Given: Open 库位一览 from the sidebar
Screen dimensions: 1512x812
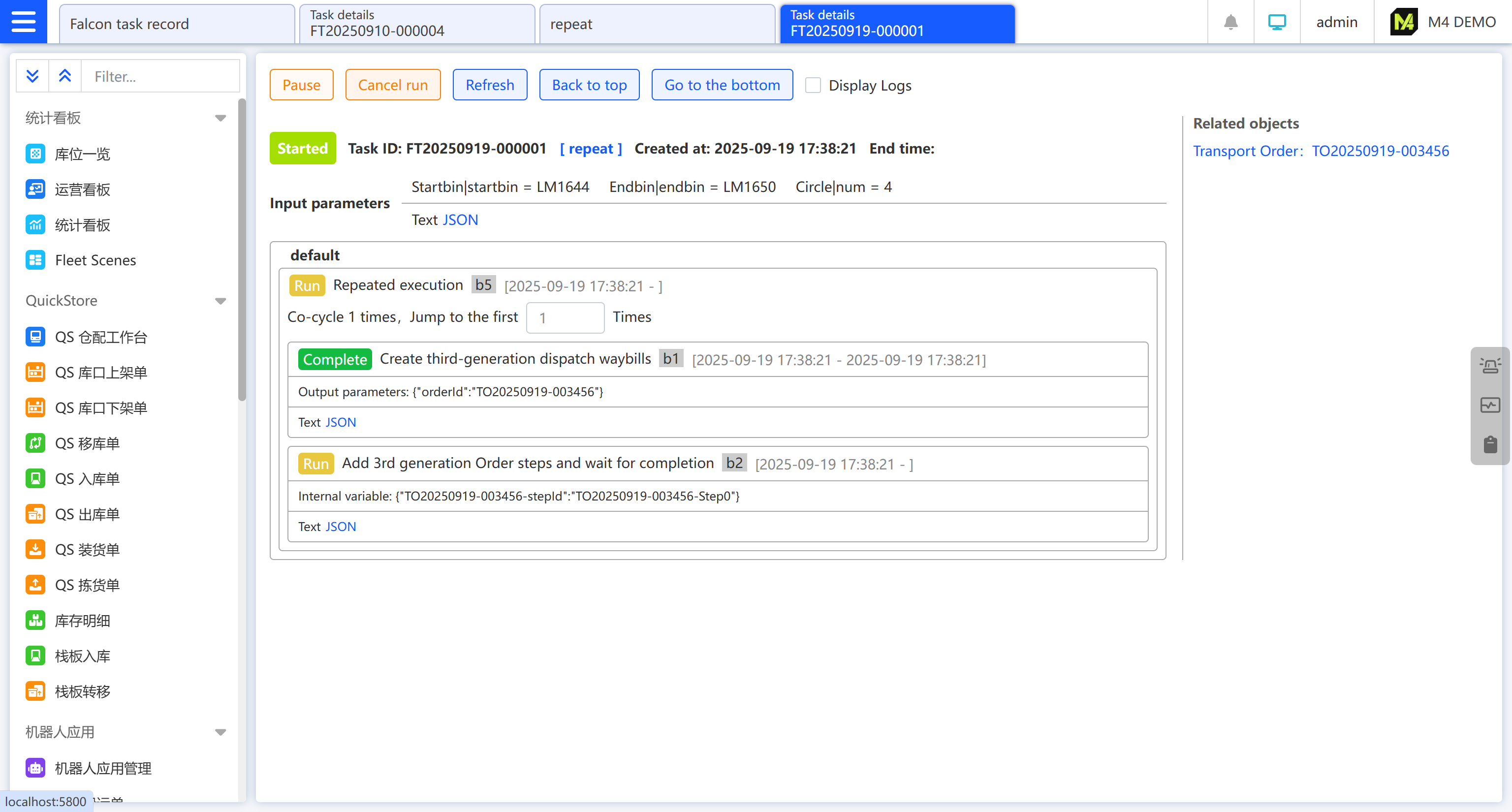Looking at the screenshot, I should (82, 155).
